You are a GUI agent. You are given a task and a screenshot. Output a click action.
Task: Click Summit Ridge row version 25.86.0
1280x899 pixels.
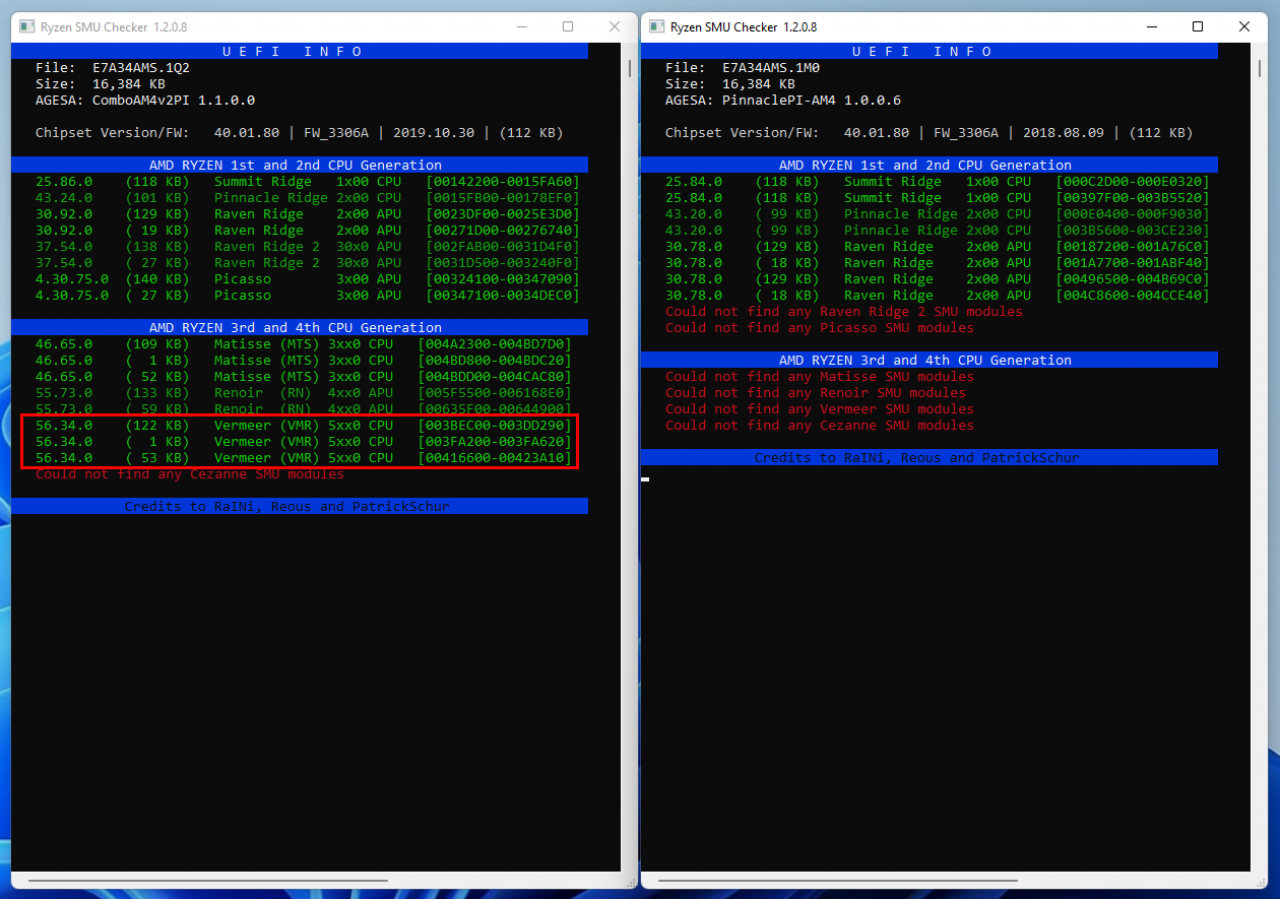pos(64,182)
